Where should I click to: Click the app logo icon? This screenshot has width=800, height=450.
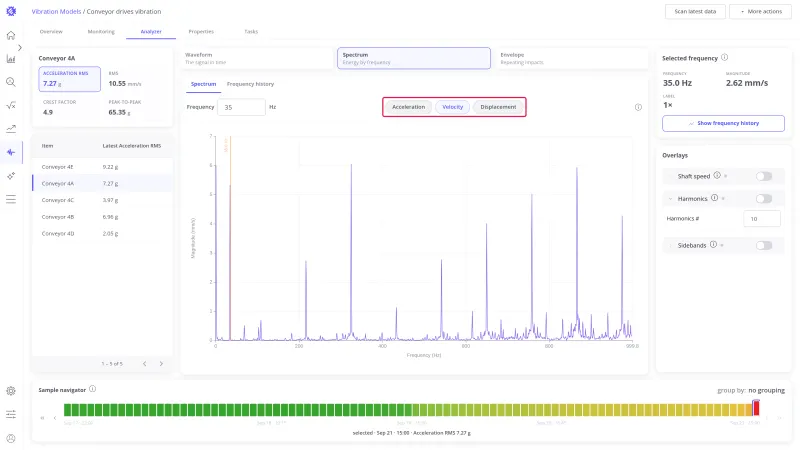click(x=11, y=11)
